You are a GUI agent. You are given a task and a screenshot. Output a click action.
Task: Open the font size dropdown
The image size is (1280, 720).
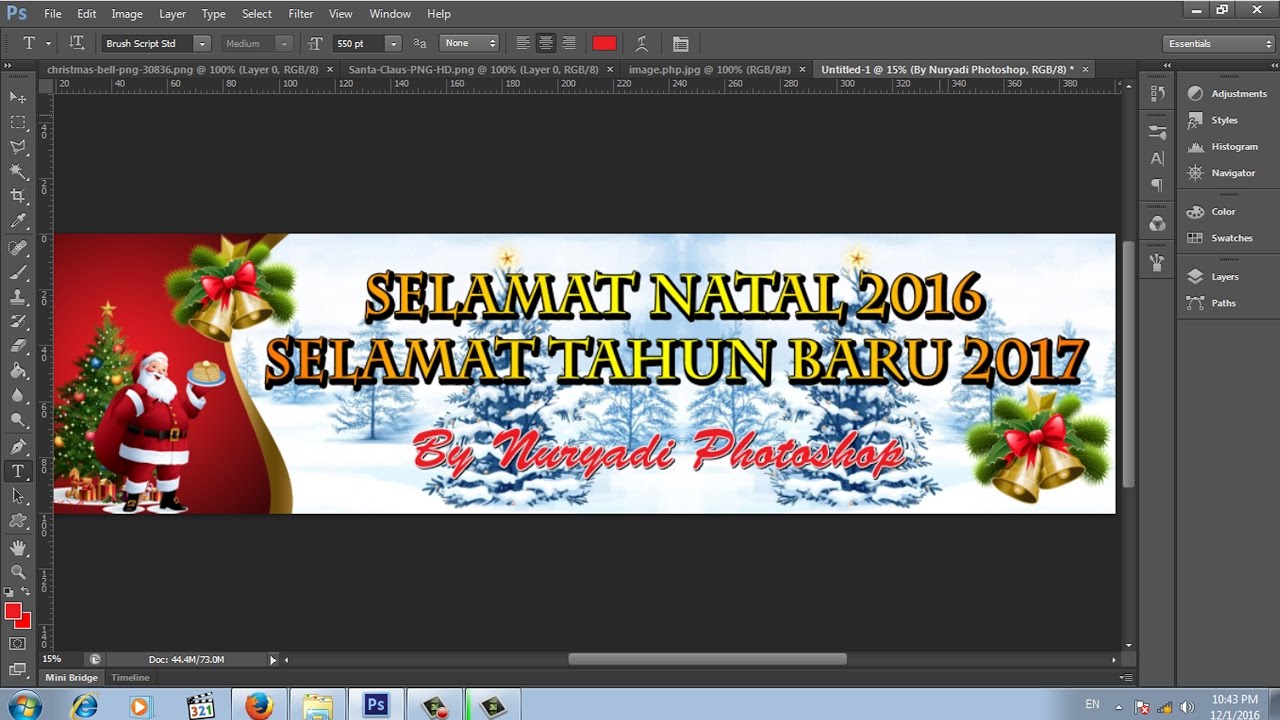(393, 43)
